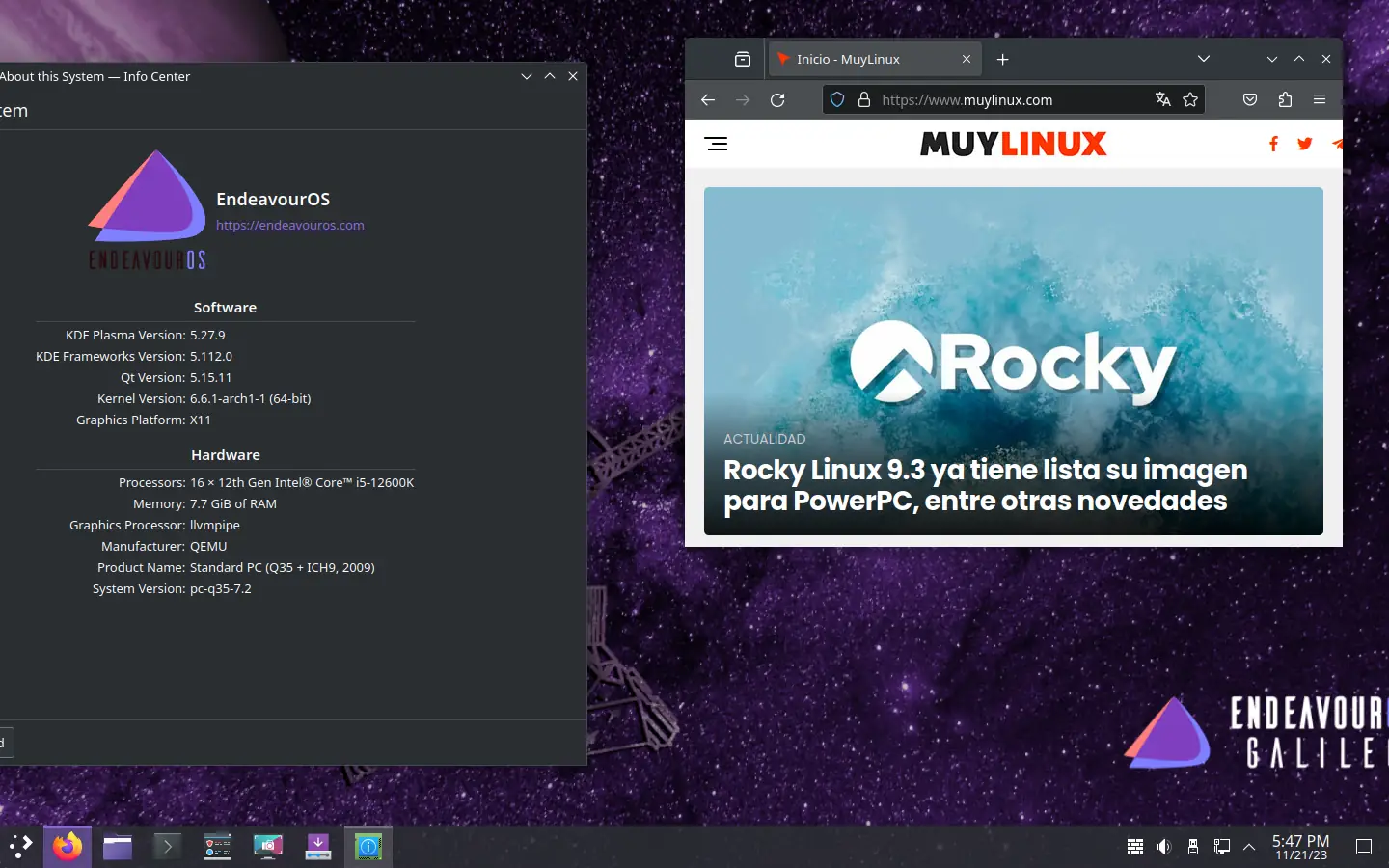The image size is (1389, 868).
Task: Click the clock showing 5:47 PM
Action: (x=1300, y=847)
